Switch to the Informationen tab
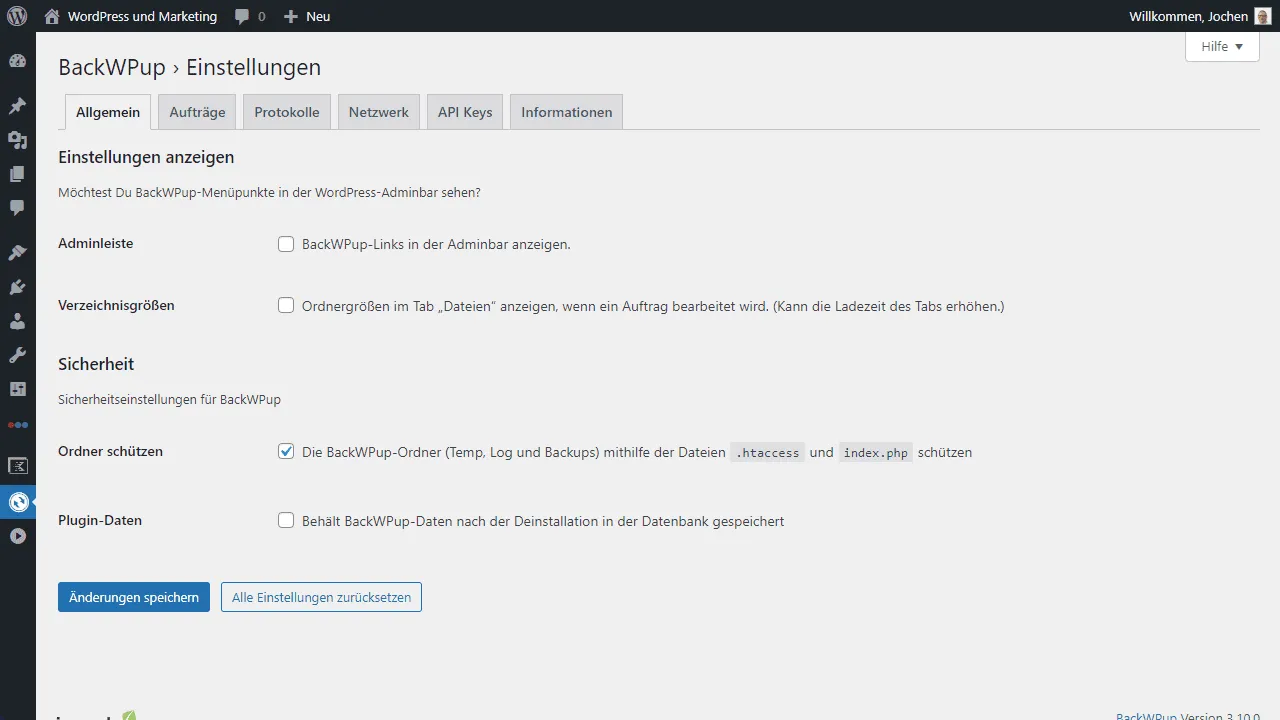Viewport: 1280px width, 720px height. tap(567, 112)
